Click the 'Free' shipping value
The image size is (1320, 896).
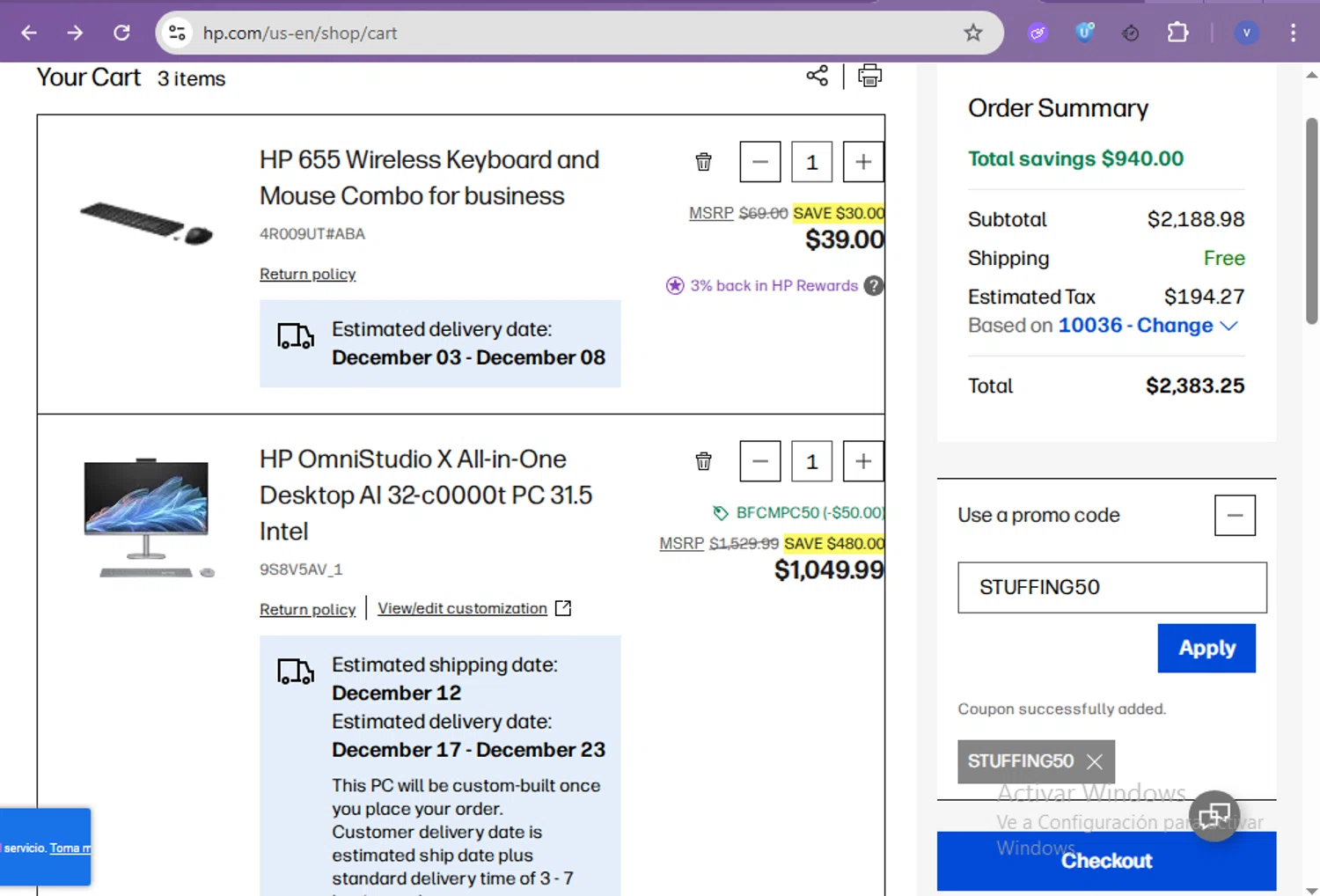coord(1224,258)
